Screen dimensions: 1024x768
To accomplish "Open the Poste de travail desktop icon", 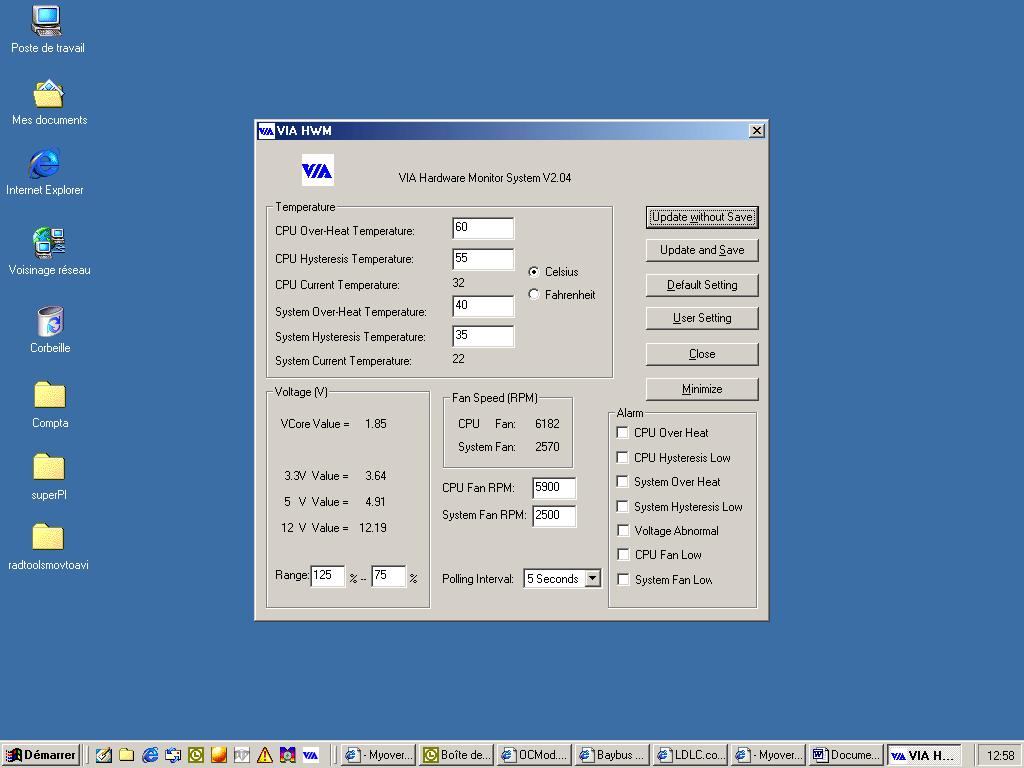I will point(47,21).
